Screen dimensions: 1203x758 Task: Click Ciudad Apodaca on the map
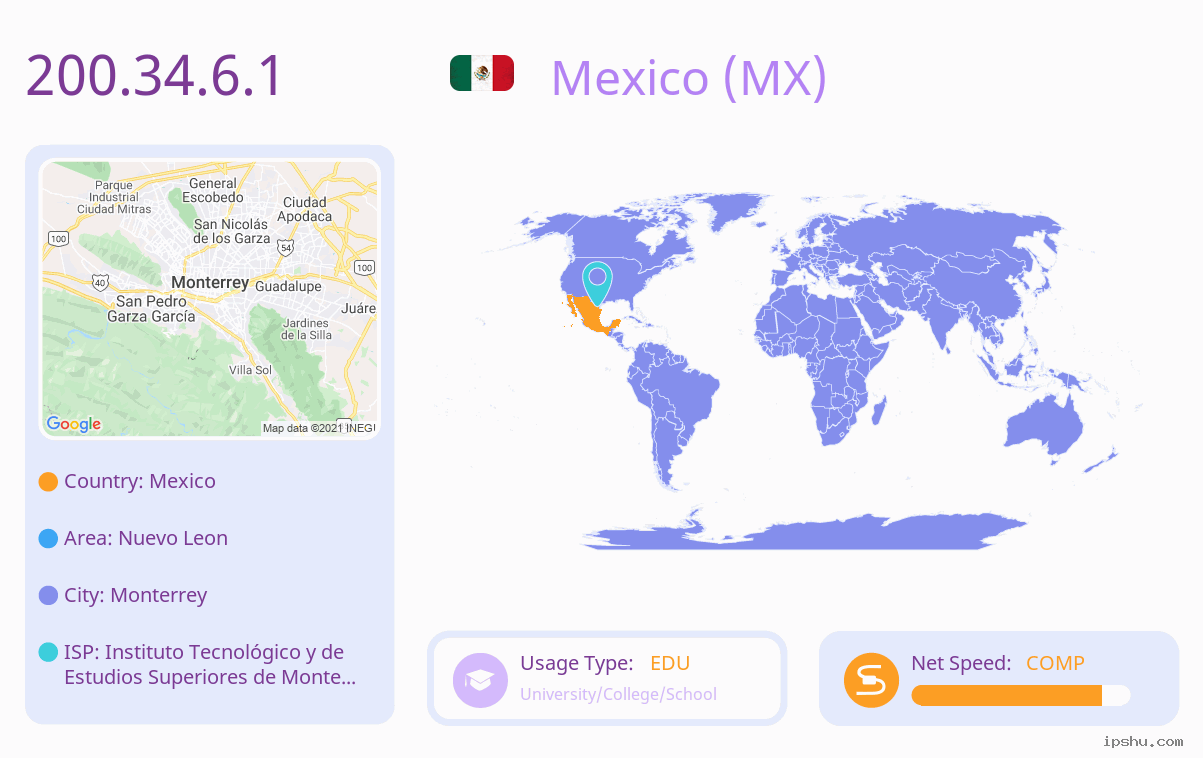click(x=305, y=209)
